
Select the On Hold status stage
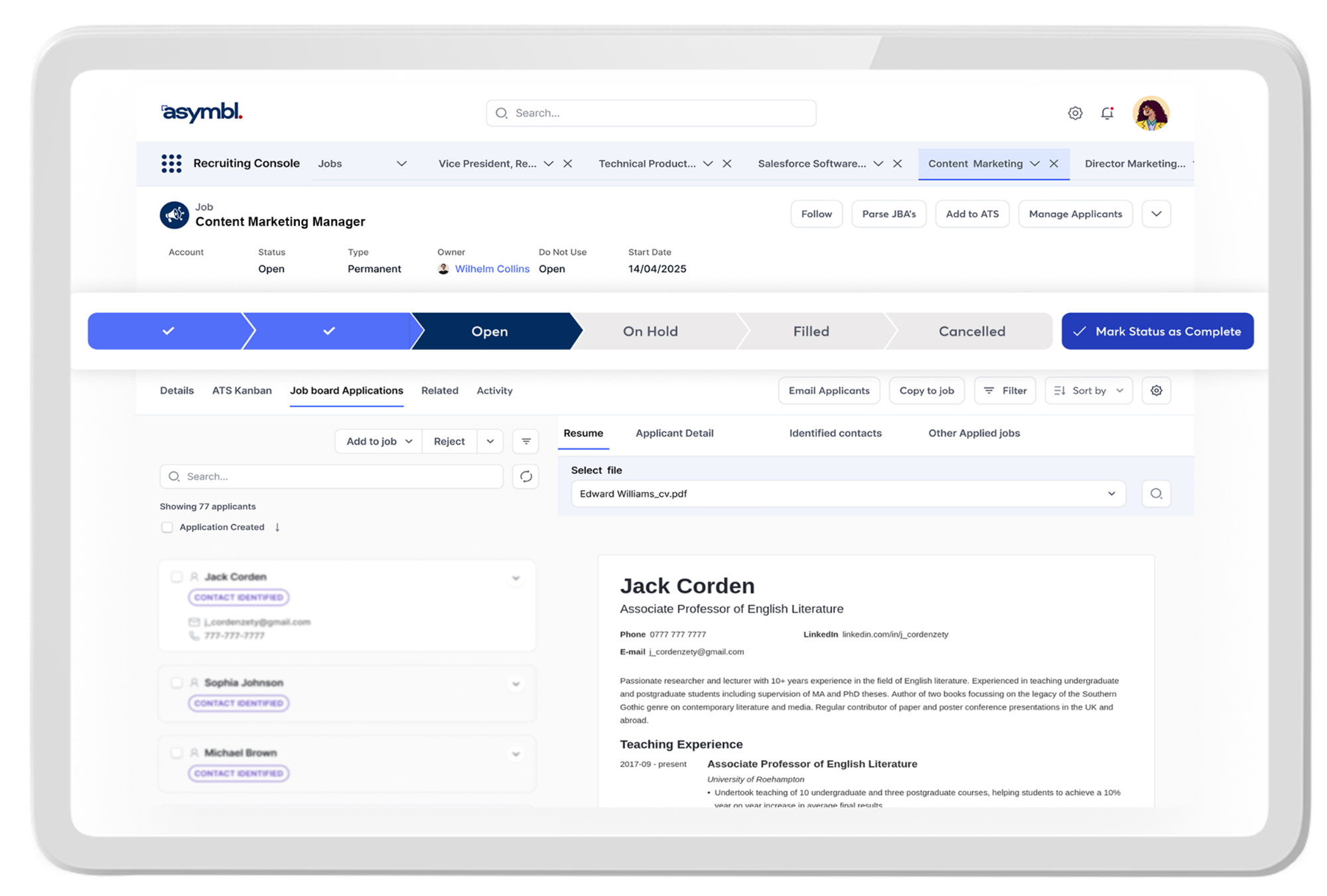point(650,331)
